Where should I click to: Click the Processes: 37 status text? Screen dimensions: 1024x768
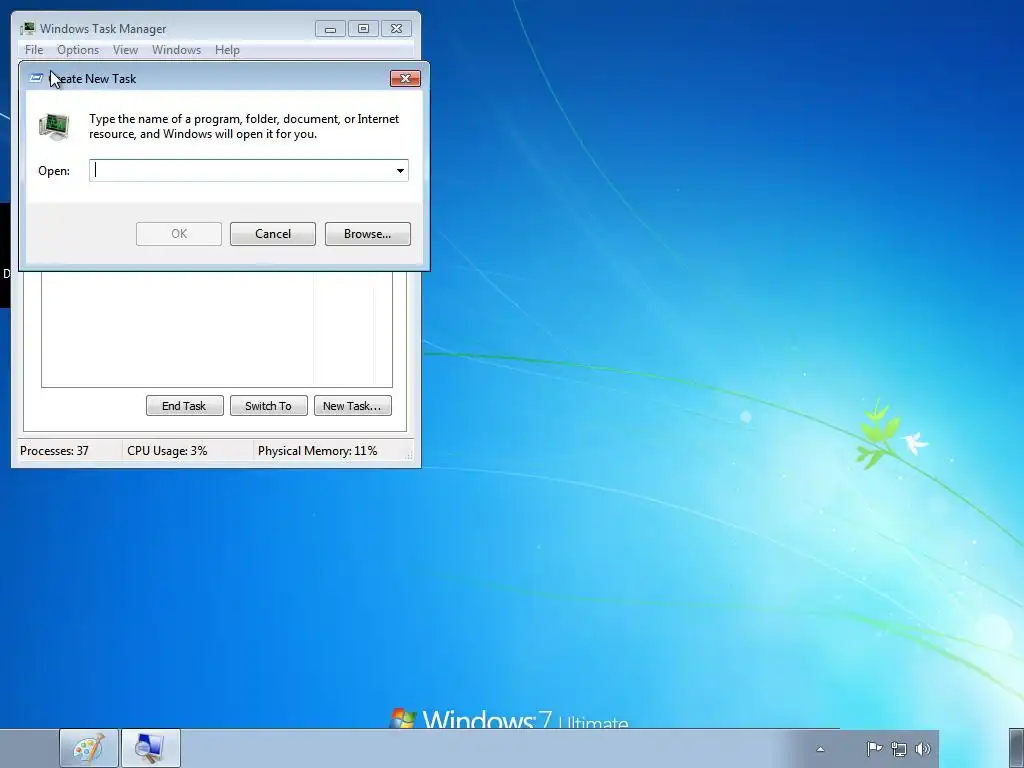click(x=54, y=451)
